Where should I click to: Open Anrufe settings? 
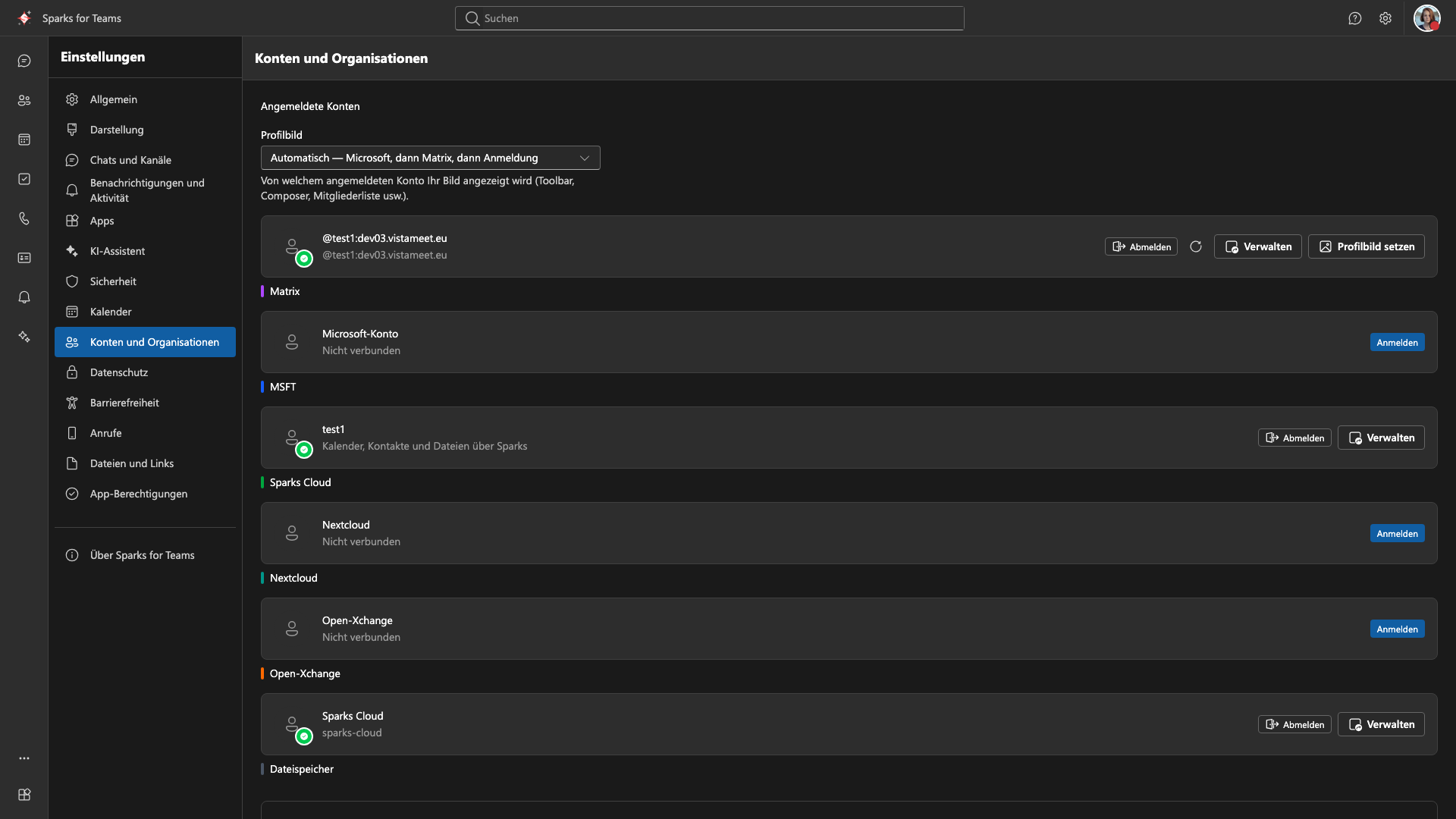(145, 433)
